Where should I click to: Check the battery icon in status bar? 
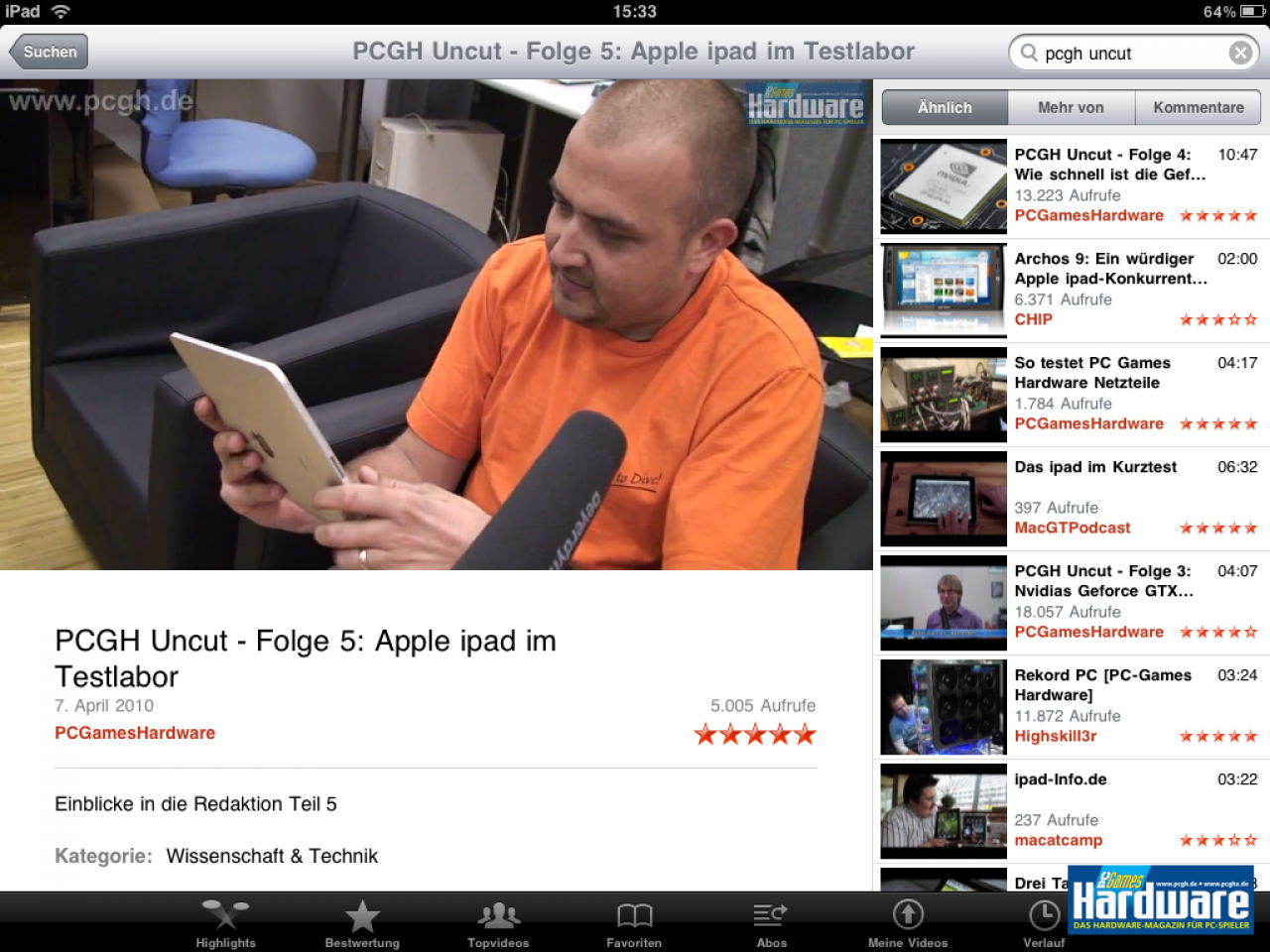pyautogui.click(x=1252, y=12)
